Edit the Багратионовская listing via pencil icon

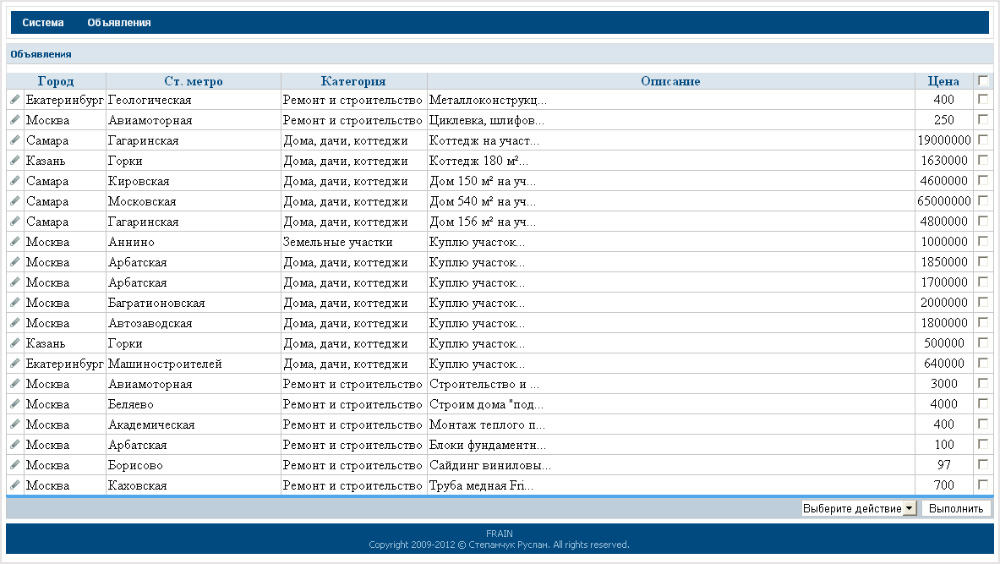coord(15,303)
